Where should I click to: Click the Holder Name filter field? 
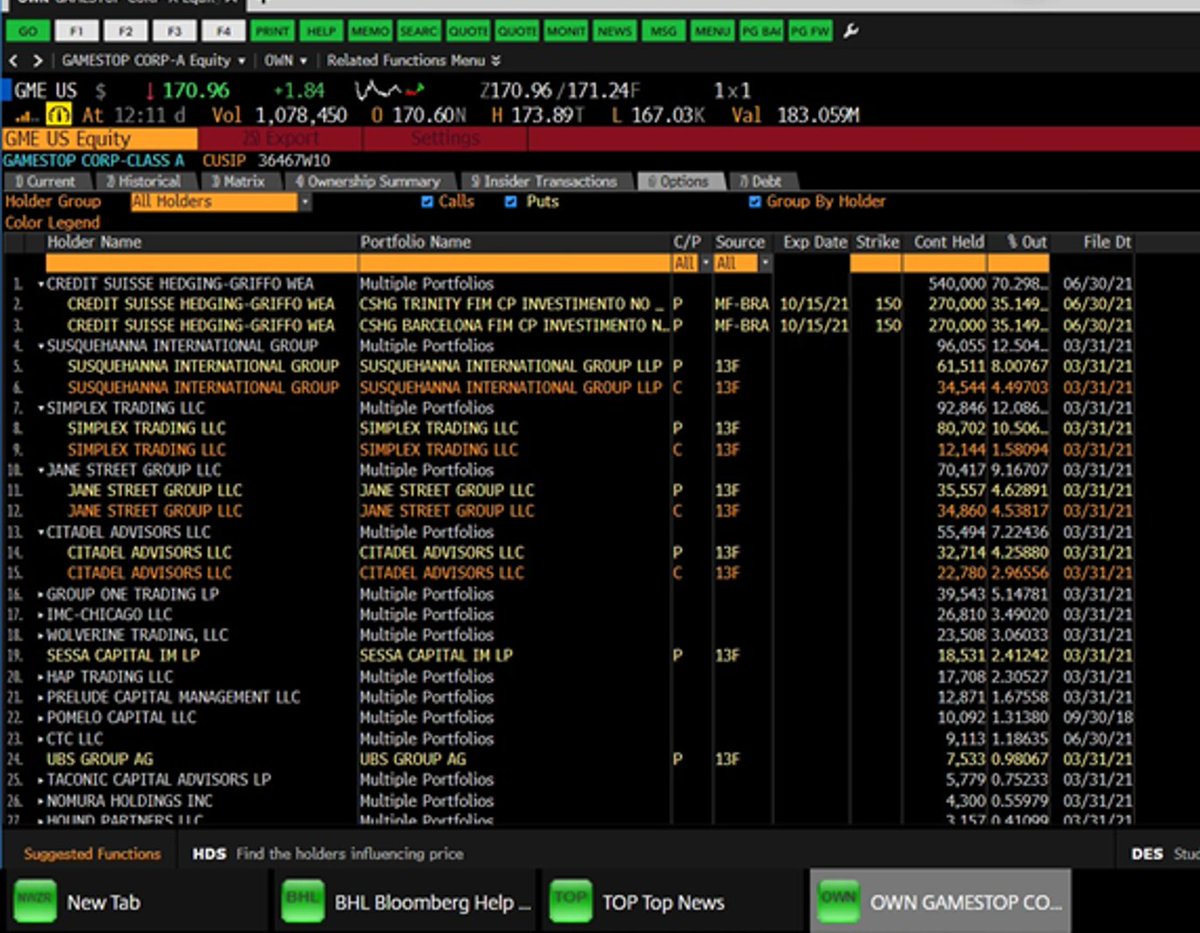pos(201,263)
